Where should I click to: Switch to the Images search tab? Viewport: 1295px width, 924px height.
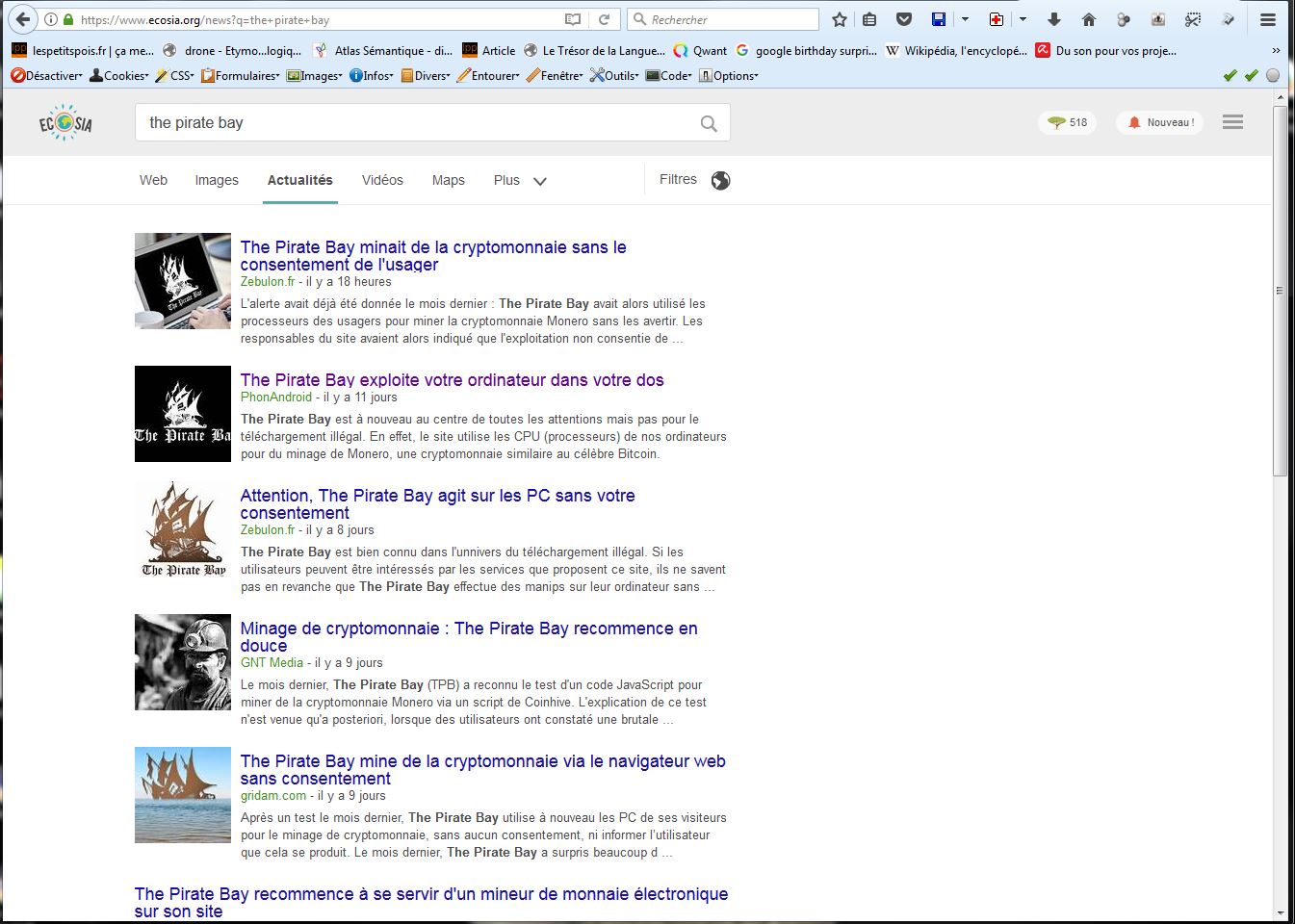217,180
